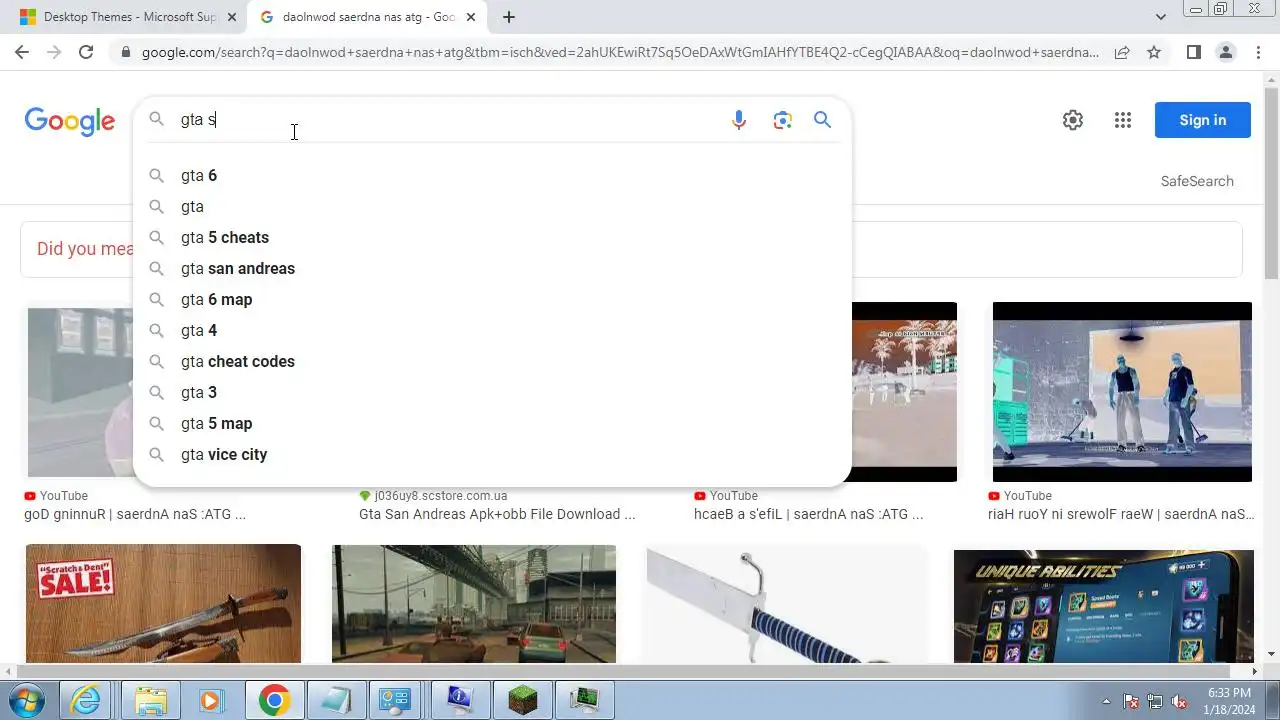Screen dimensions: 1280x720
Task: Select suggestion gta cheat codes
Action: (x=492, y=362)
